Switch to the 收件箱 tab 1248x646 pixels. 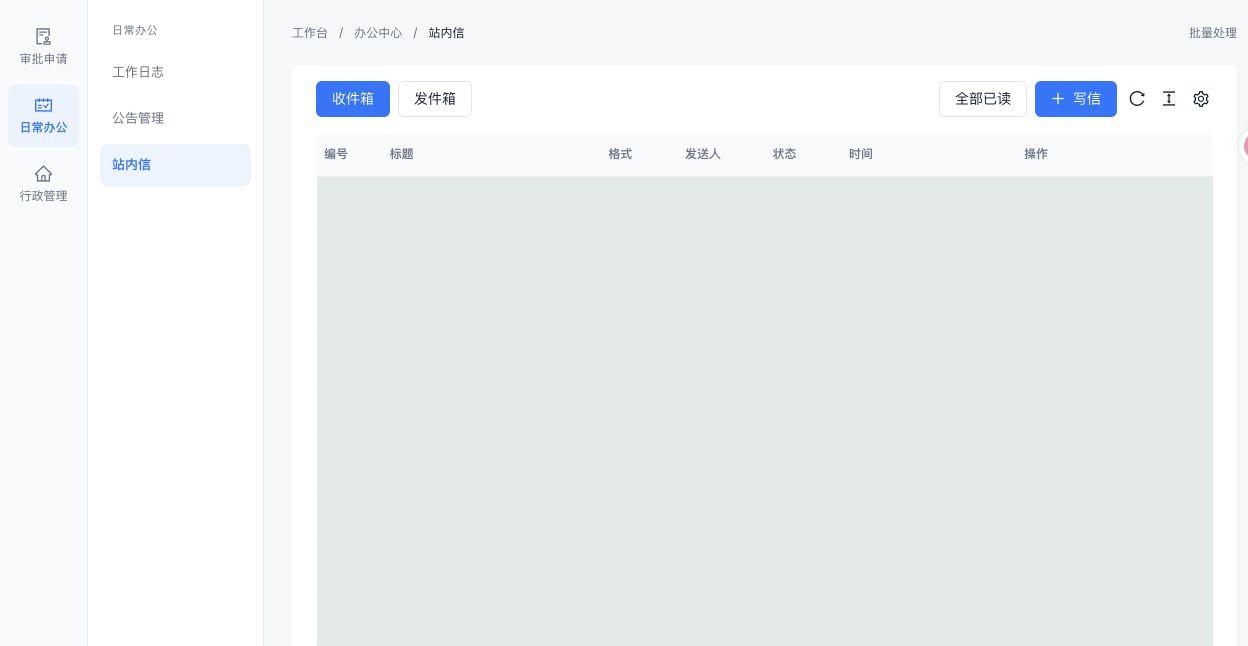(x=353, y=99)
